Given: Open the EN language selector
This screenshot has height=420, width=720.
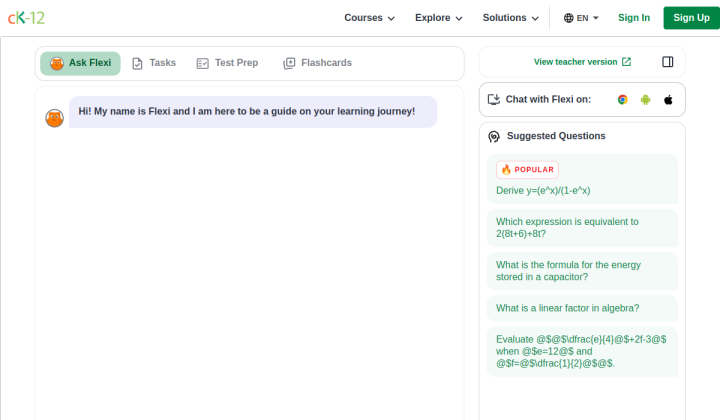Looking at the screenshot, I should [581, 18].
